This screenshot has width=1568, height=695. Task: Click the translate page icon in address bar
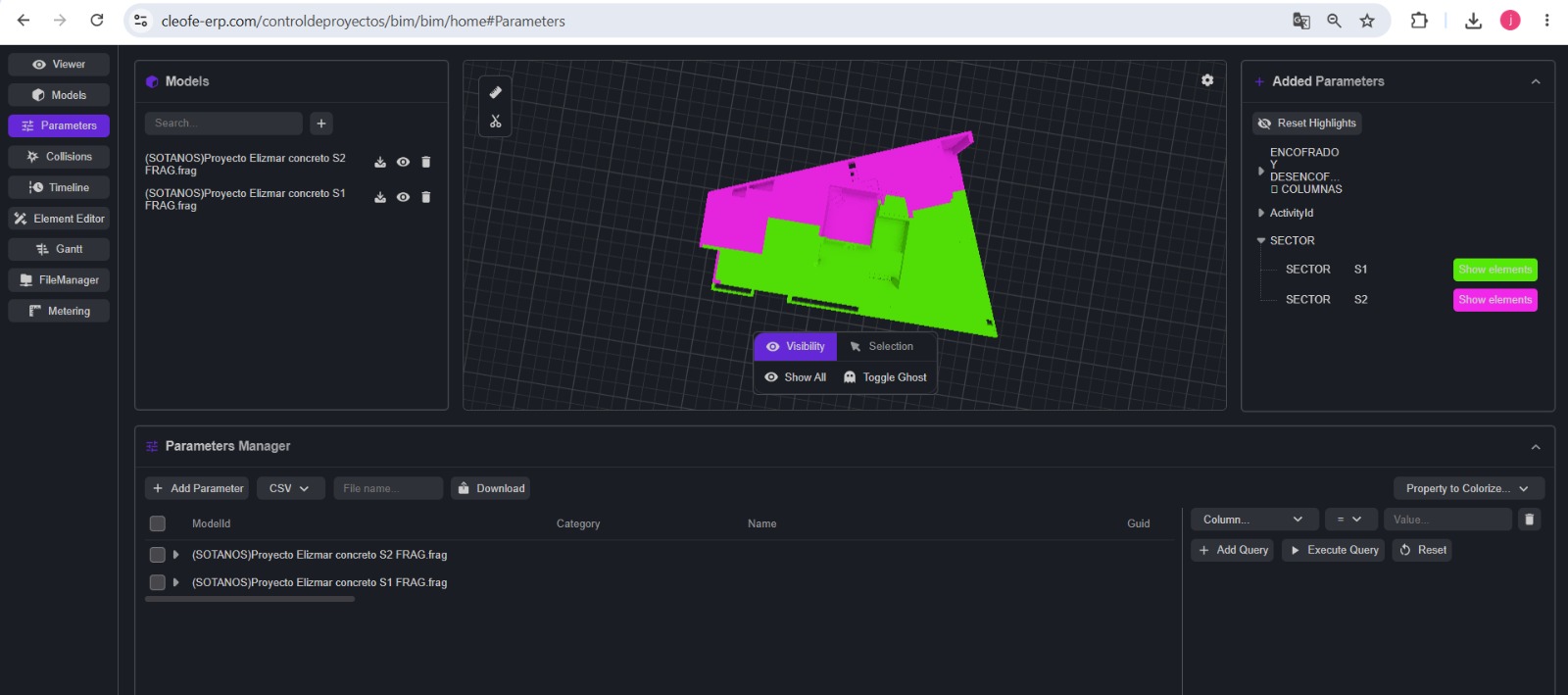1301,21
